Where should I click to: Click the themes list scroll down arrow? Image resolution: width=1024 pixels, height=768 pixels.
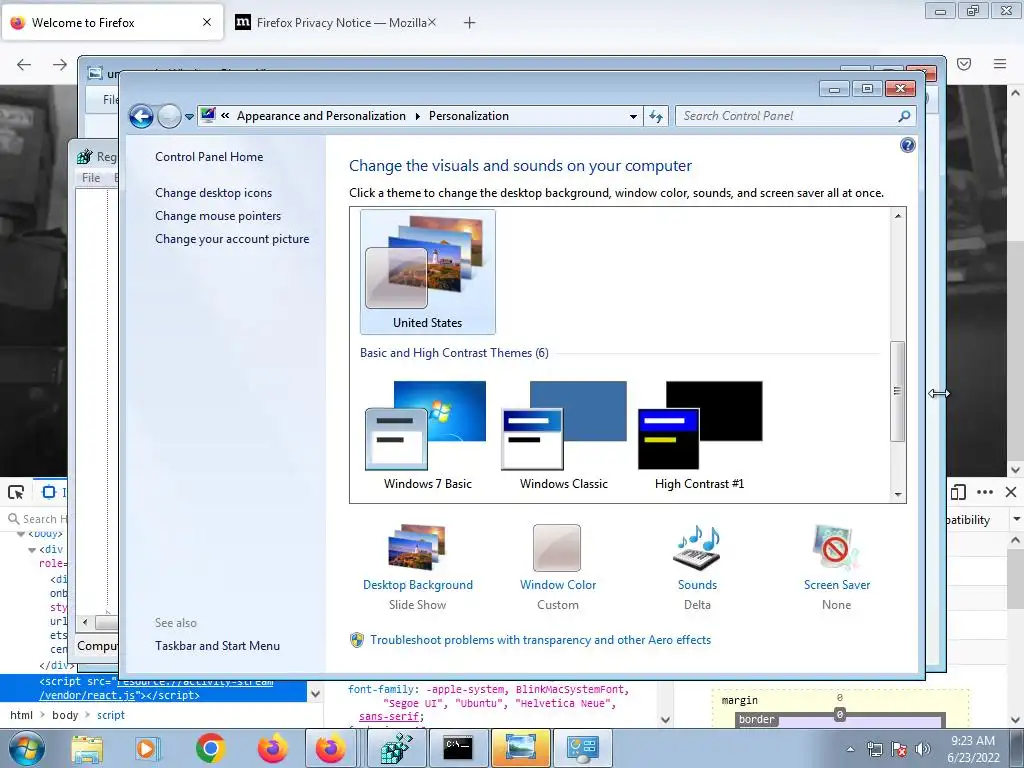(x=897, y=494)
